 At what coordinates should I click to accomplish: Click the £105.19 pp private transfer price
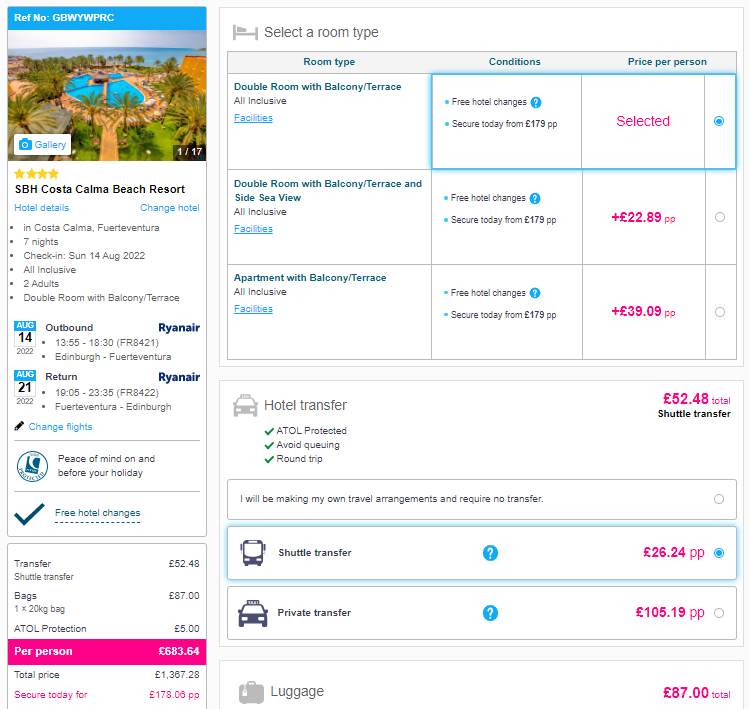(x=670, y=612)
